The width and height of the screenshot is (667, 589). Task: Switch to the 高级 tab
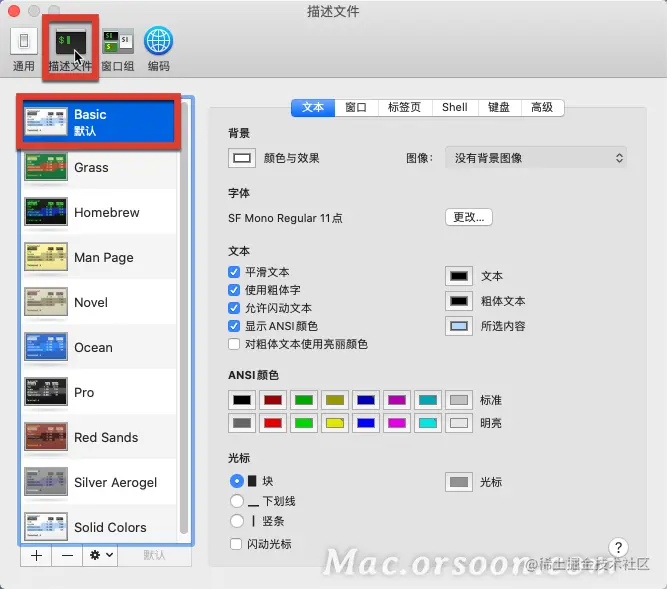click(542, 108)
